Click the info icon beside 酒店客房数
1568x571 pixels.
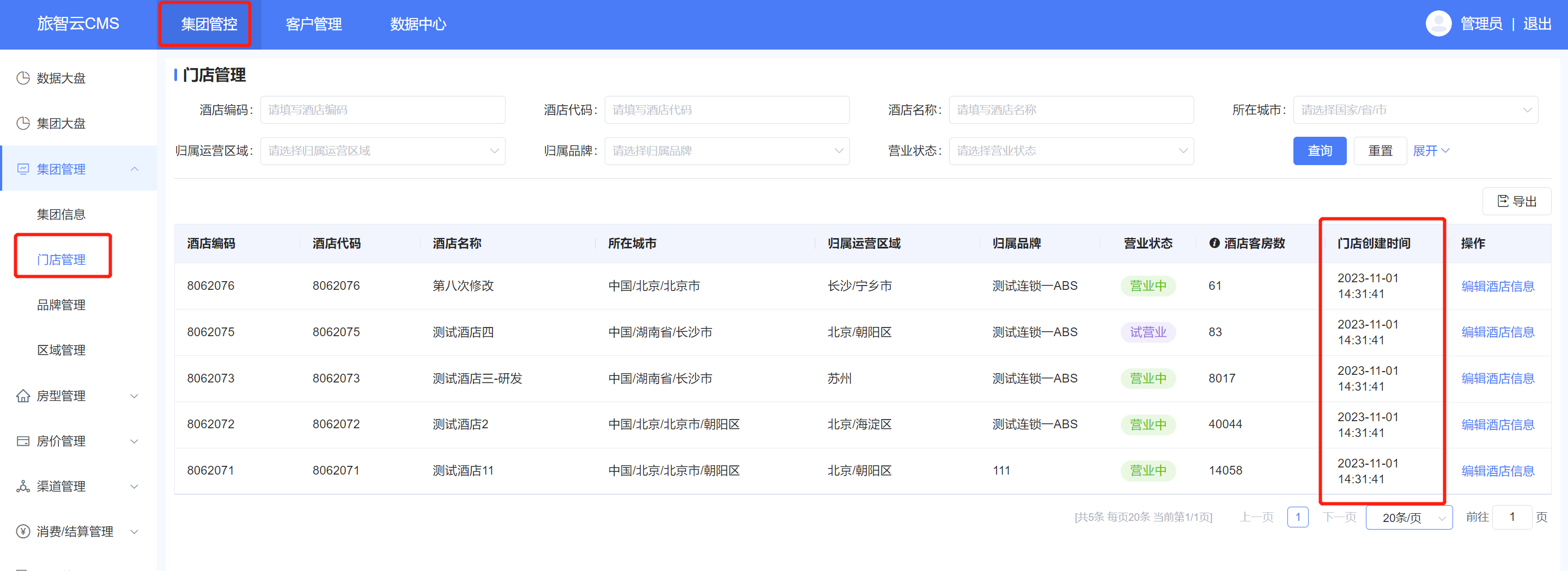coord(1214,243)
